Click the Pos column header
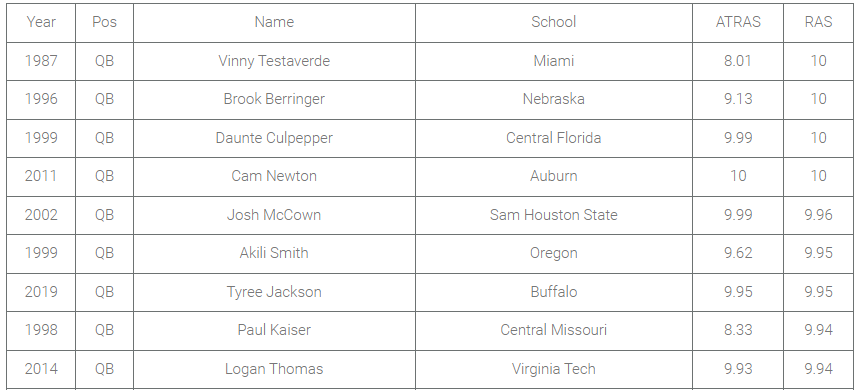The height and width of the screenshot is (390, 861). (104, 22)
